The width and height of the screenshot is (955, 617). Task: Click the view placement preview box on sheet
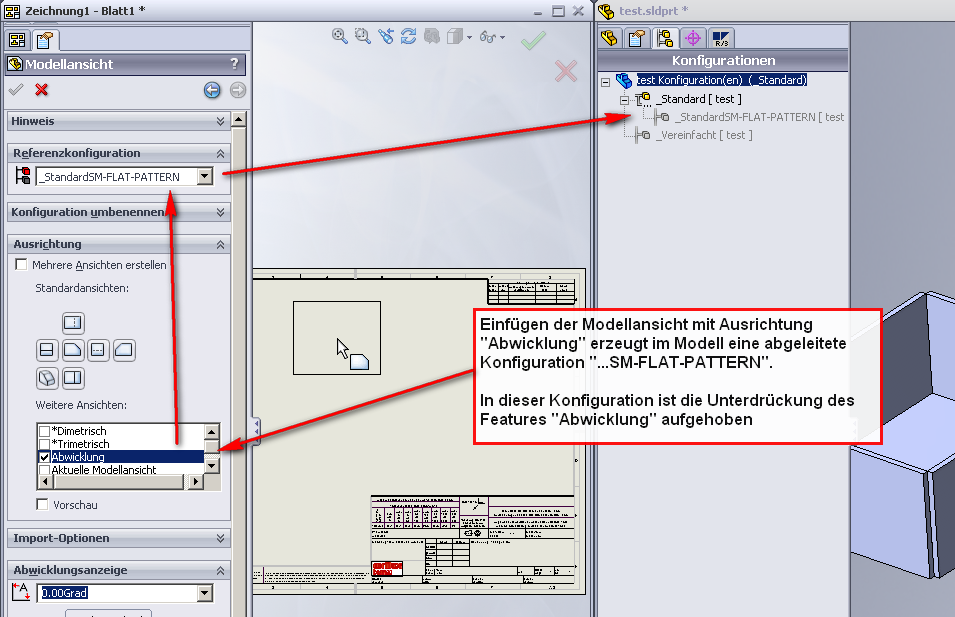pos(337,338)
